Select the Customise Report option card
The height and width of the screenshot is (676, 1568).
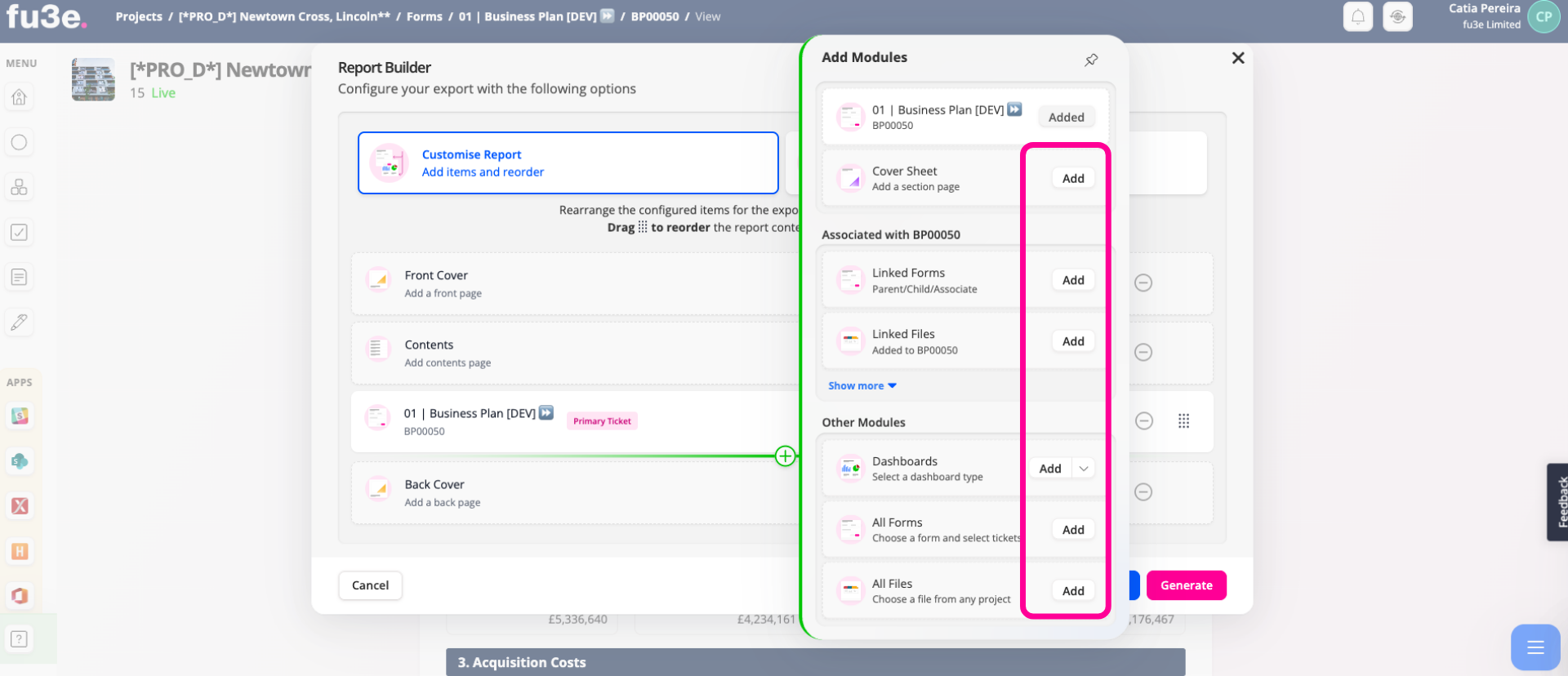568,163
